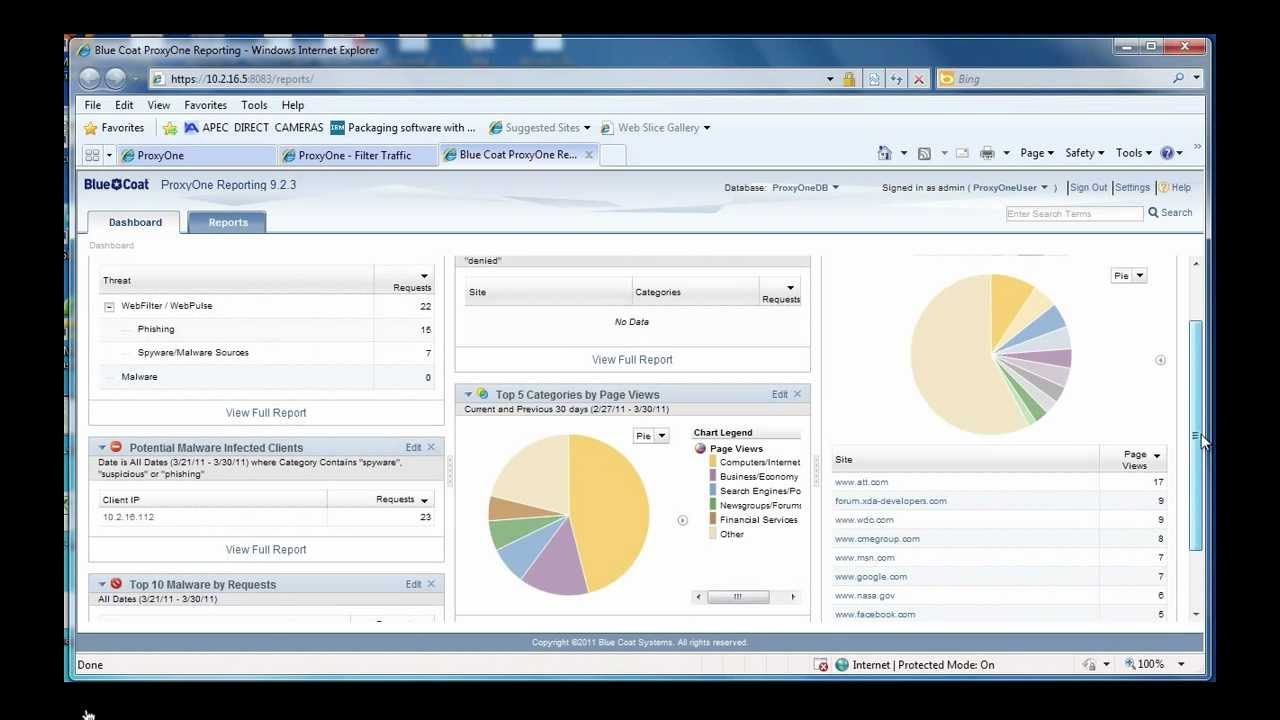Screen dimensions: 1280x720
Task: Click View Full Report under Threat table
Action: pos(266,412)
